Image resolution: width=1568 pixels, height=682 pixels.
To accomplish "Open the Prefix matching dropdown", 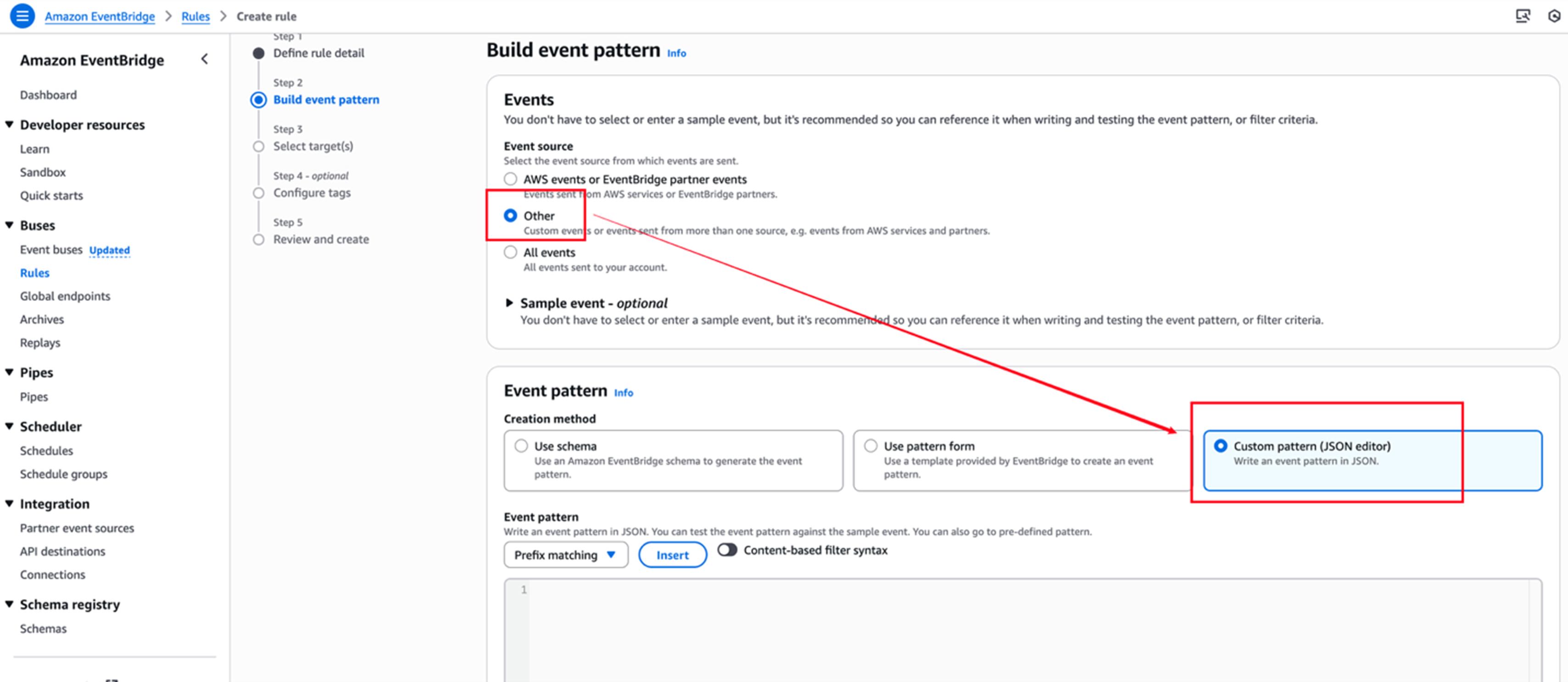I will point(565,555).
